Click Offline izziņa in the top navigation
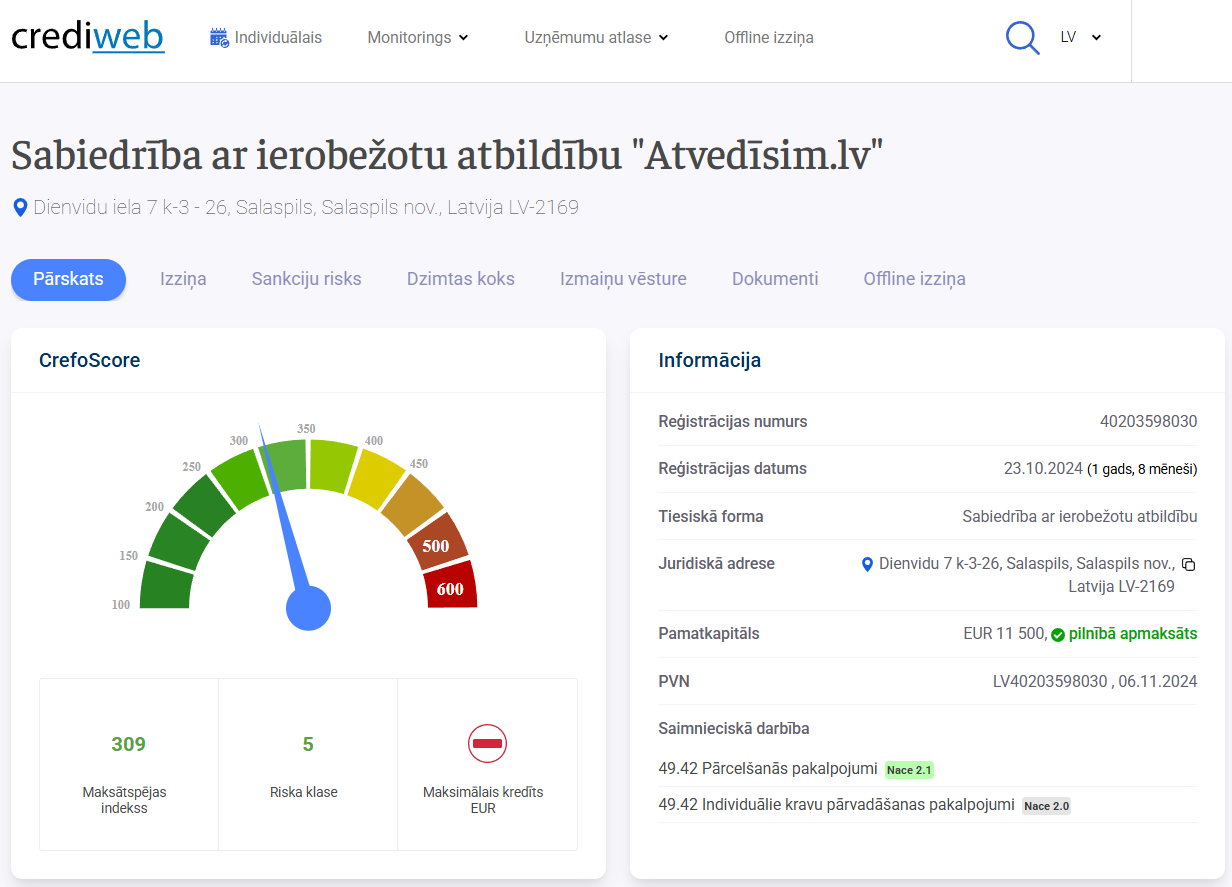 tap(769, 38)
